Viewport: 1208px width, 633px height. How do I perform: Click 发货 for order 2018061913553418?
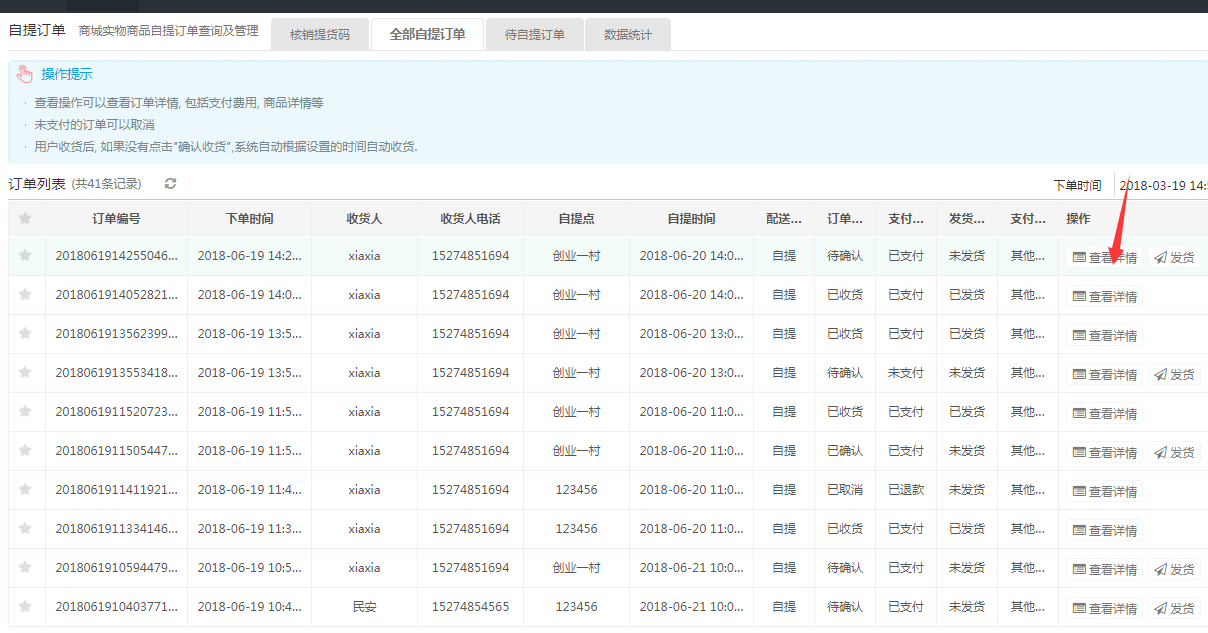click(x=1174, y=374)
